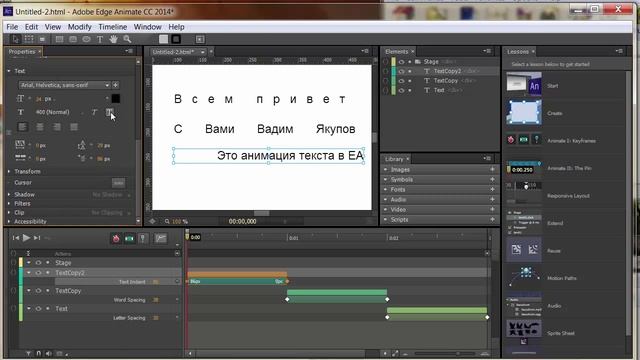Image resolution: width=640 pixels, height=360 pixels.
Task: Click the toolbar border color swatch
Action: pos(176,39)
